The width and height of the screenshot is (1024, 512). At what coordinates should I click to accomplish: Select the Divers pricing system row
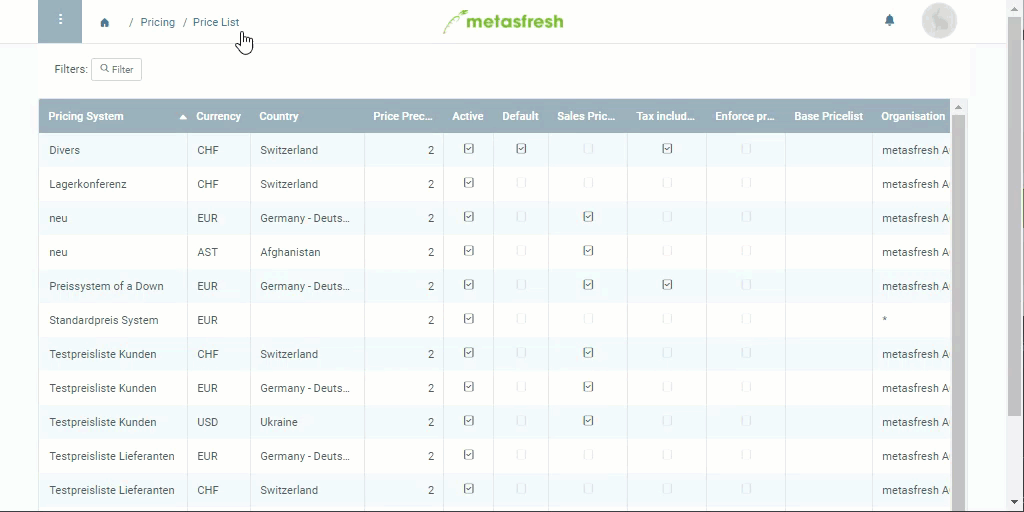click(494, 150)
